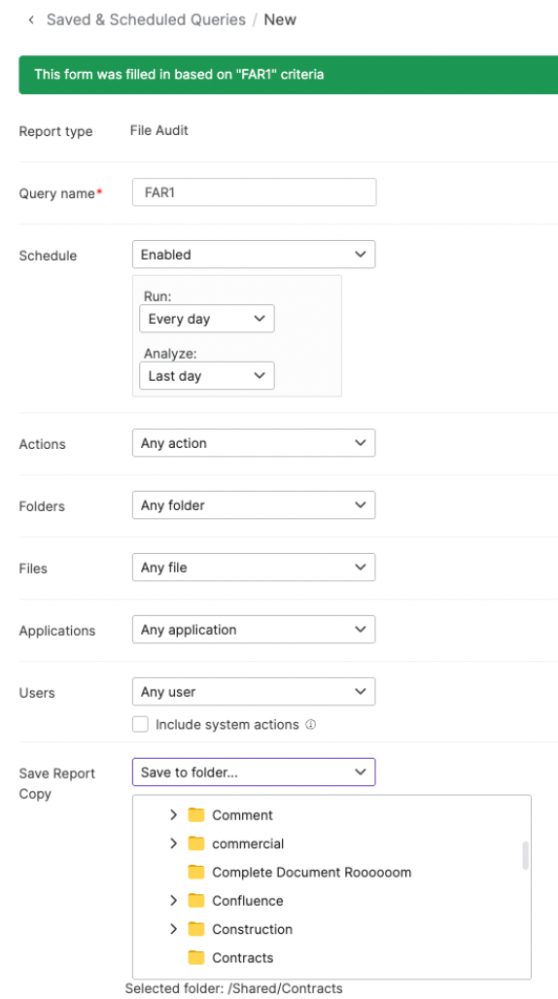Select the commercial folder name

(248, 844)
